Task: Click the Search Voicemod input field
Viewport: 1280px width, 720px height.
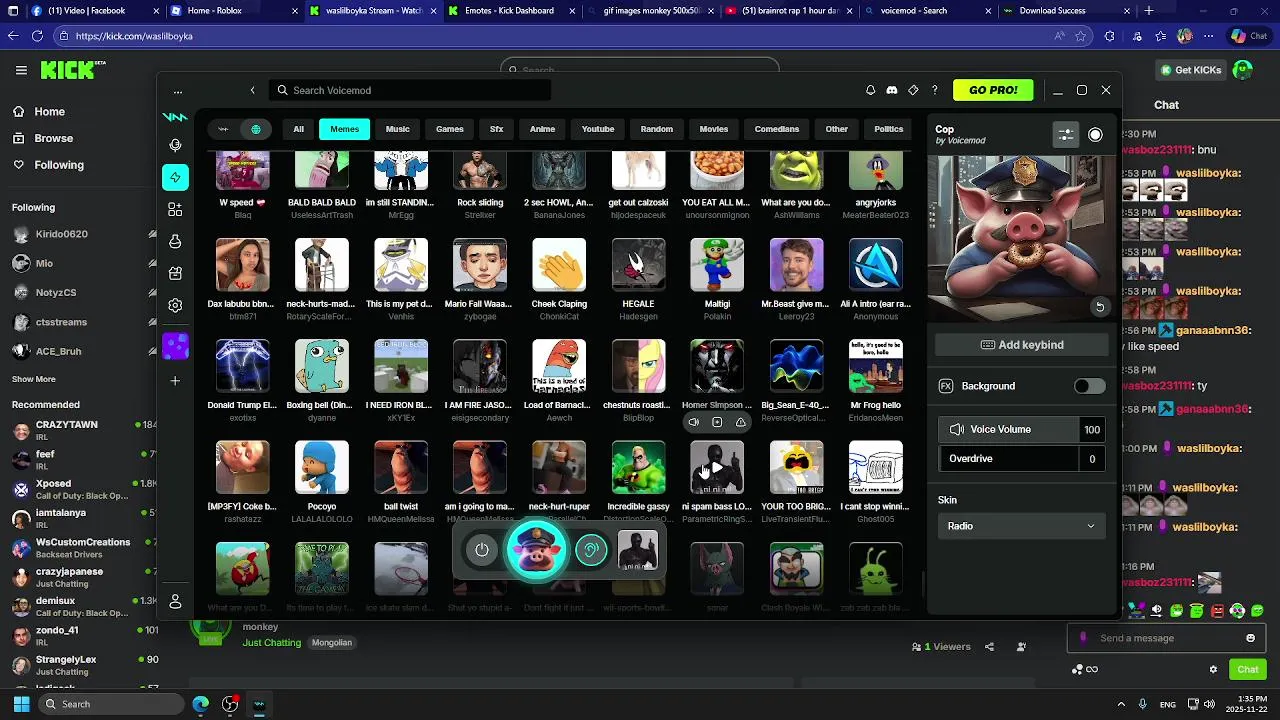Action: click(x=410, y=90)
